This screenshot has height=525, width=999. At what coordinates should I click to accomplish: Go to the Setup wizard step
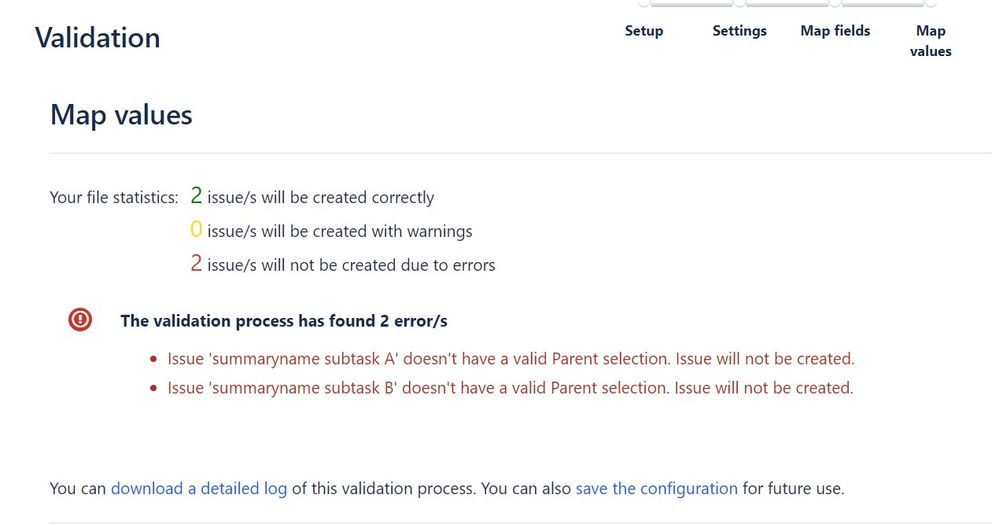pyautogui.click(x=643, y=31)
